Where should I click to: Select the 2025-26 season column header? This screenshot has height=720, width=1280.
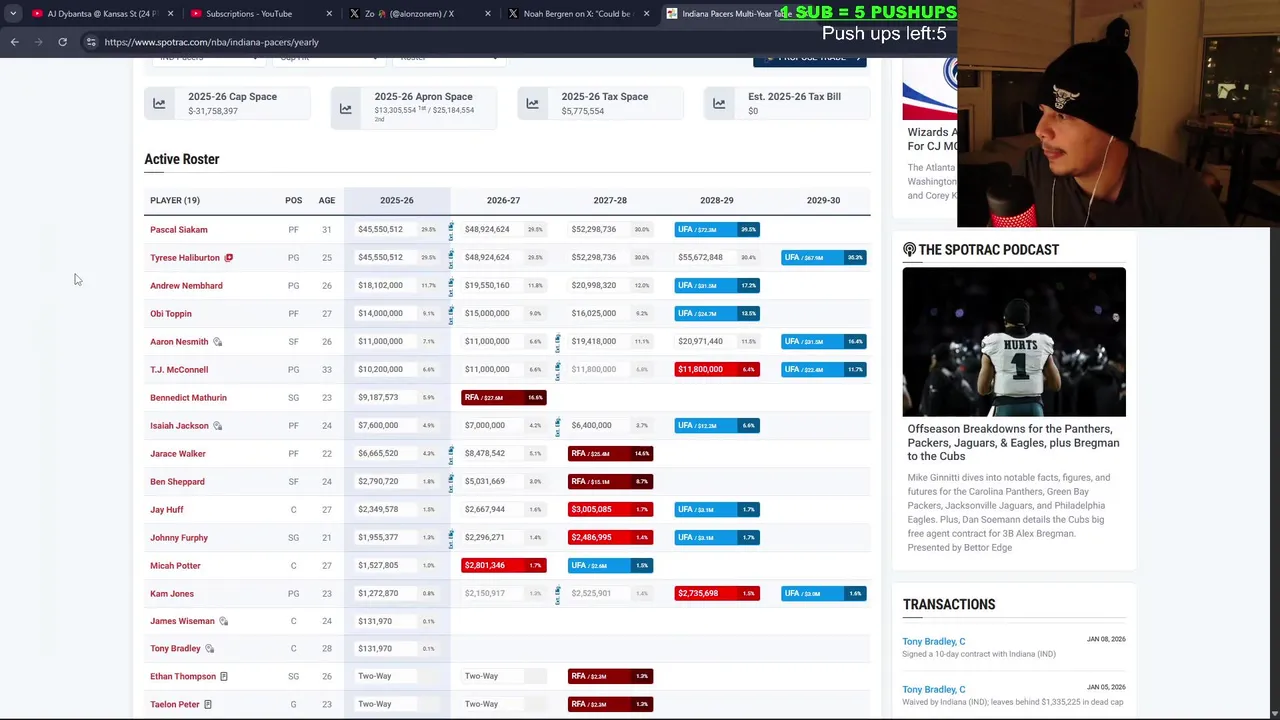pos(396,200)
